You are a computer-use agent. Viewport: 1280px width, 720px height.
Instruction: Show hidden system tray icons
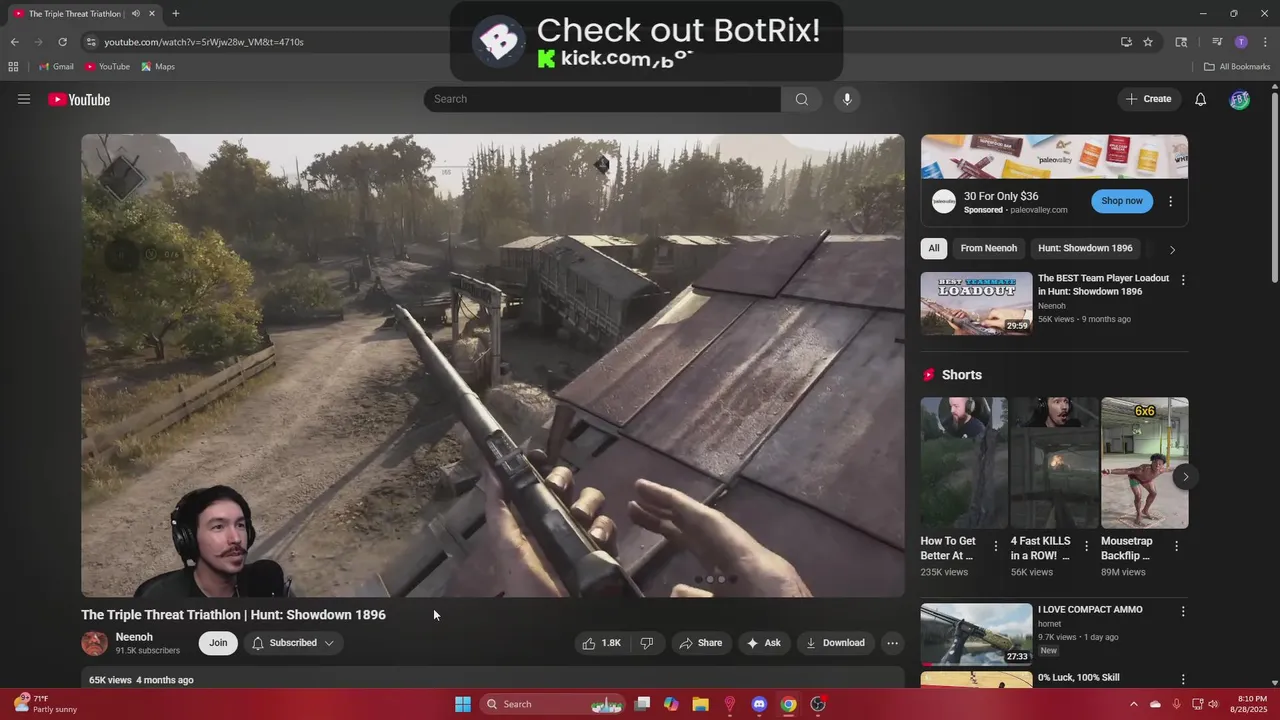tap(1133, 704)
